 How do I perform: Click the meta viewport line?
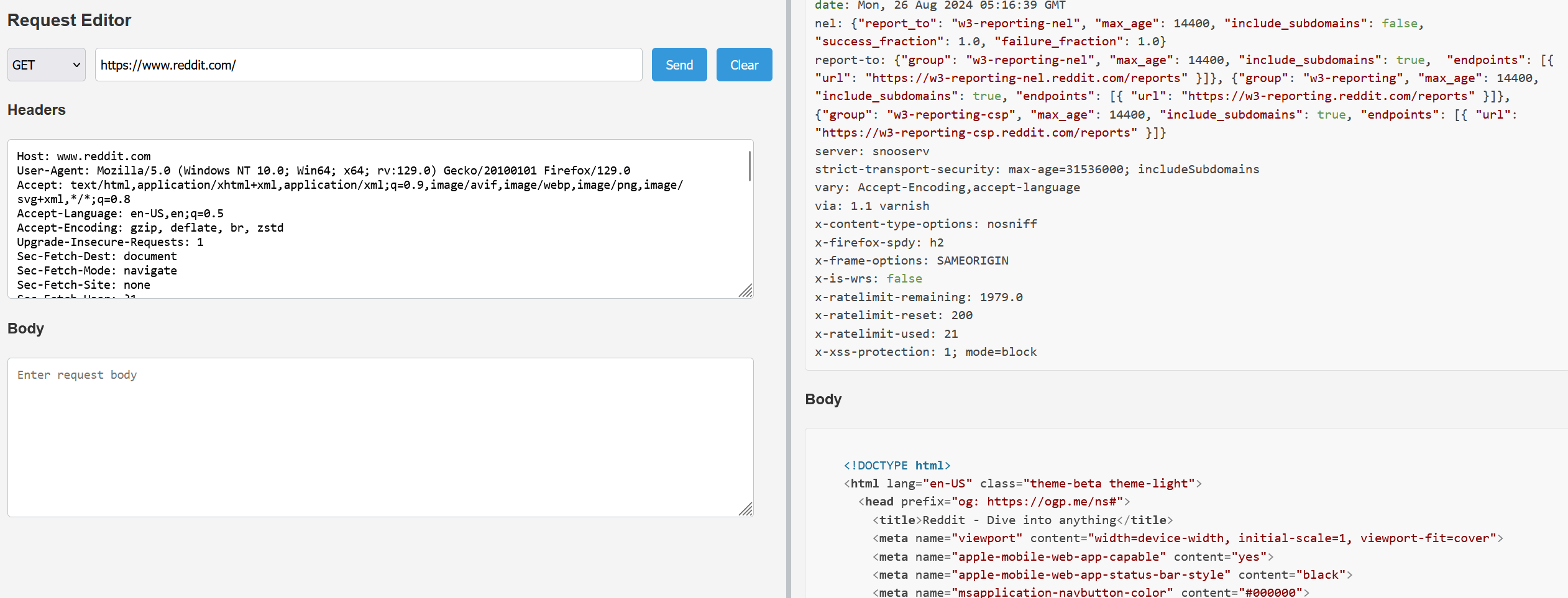(x=1188, y=538)
